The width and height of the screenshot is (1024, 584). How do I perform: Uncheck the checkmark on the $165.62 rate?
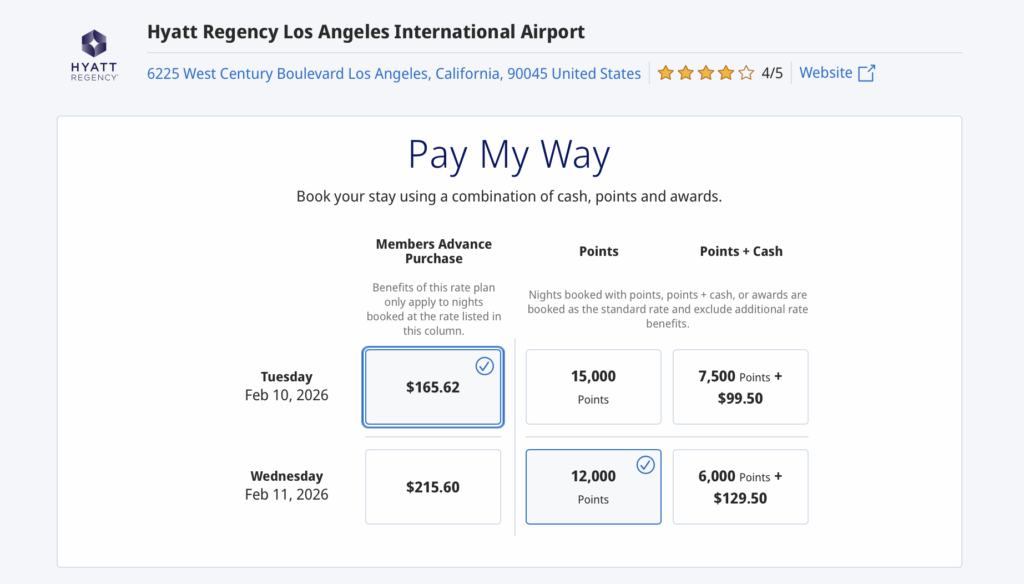click(485, 366)
